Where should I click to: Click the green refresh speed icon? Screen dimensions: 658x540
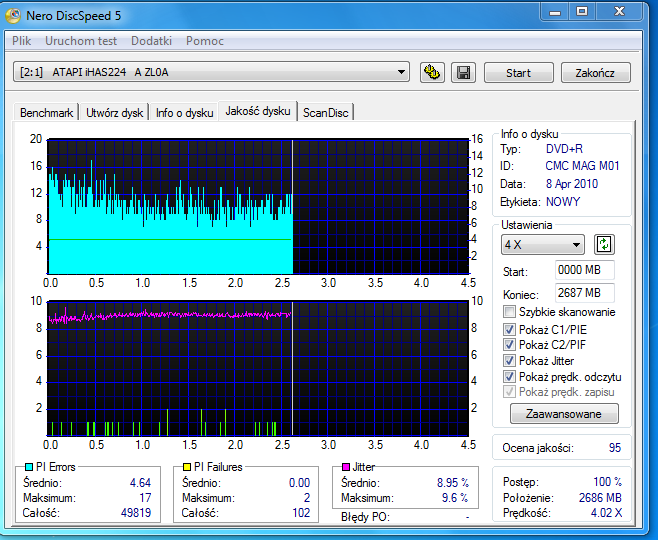pos(604,244)
